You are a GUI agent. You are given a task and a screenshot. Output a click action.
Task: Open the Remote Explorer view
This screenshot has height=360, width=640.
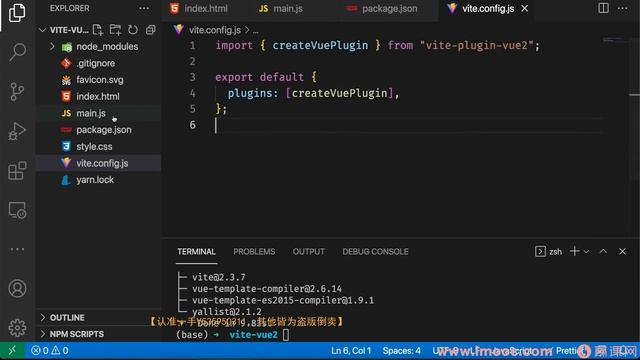[x=17, y=210]
